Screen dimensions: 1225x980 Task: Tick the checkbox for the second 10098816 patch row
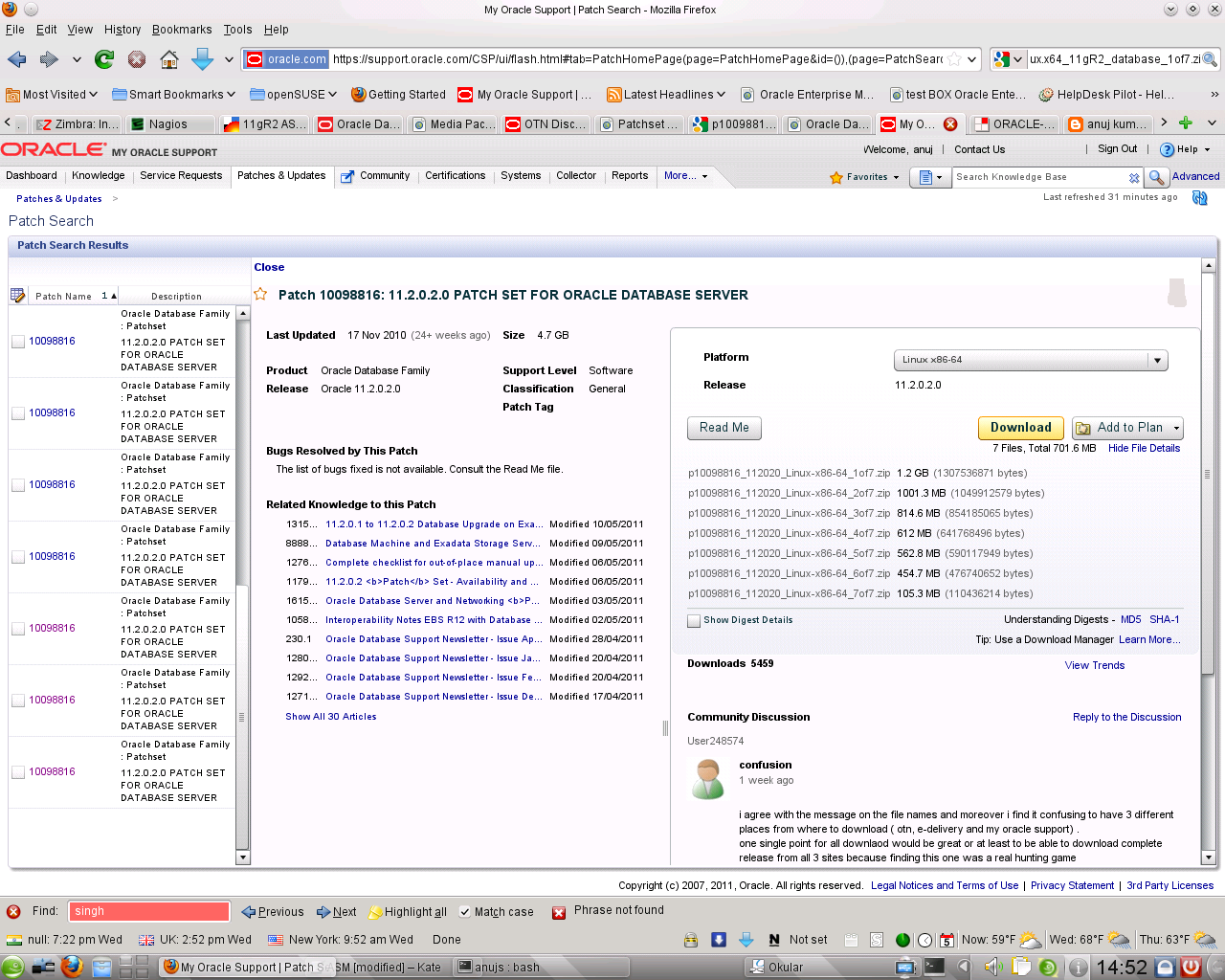click(18, 413)
